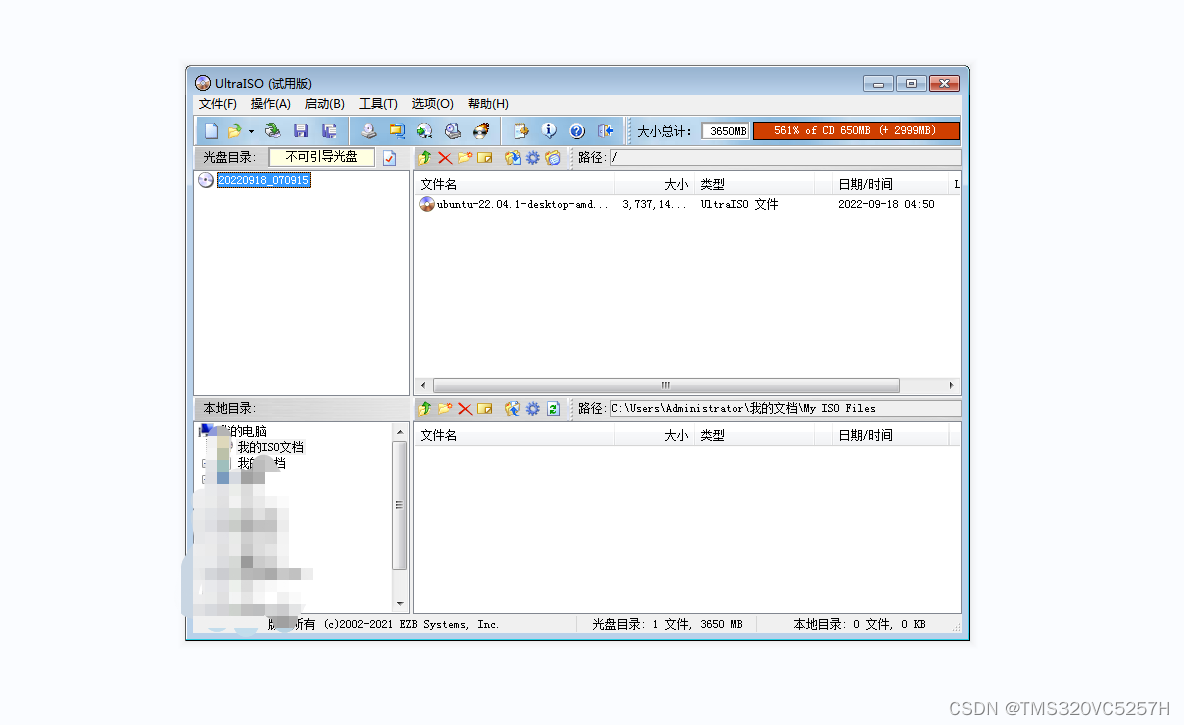Click the disc pane horizontal scrollbar thumb
Image resolution: width=1184 pixels, height=725 pixels.
click(666, 385)
